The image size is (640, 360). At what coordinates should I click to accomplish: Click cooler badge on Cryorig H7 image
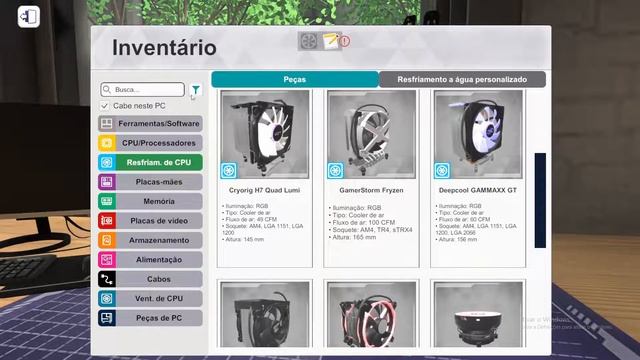tap(229, 171)
